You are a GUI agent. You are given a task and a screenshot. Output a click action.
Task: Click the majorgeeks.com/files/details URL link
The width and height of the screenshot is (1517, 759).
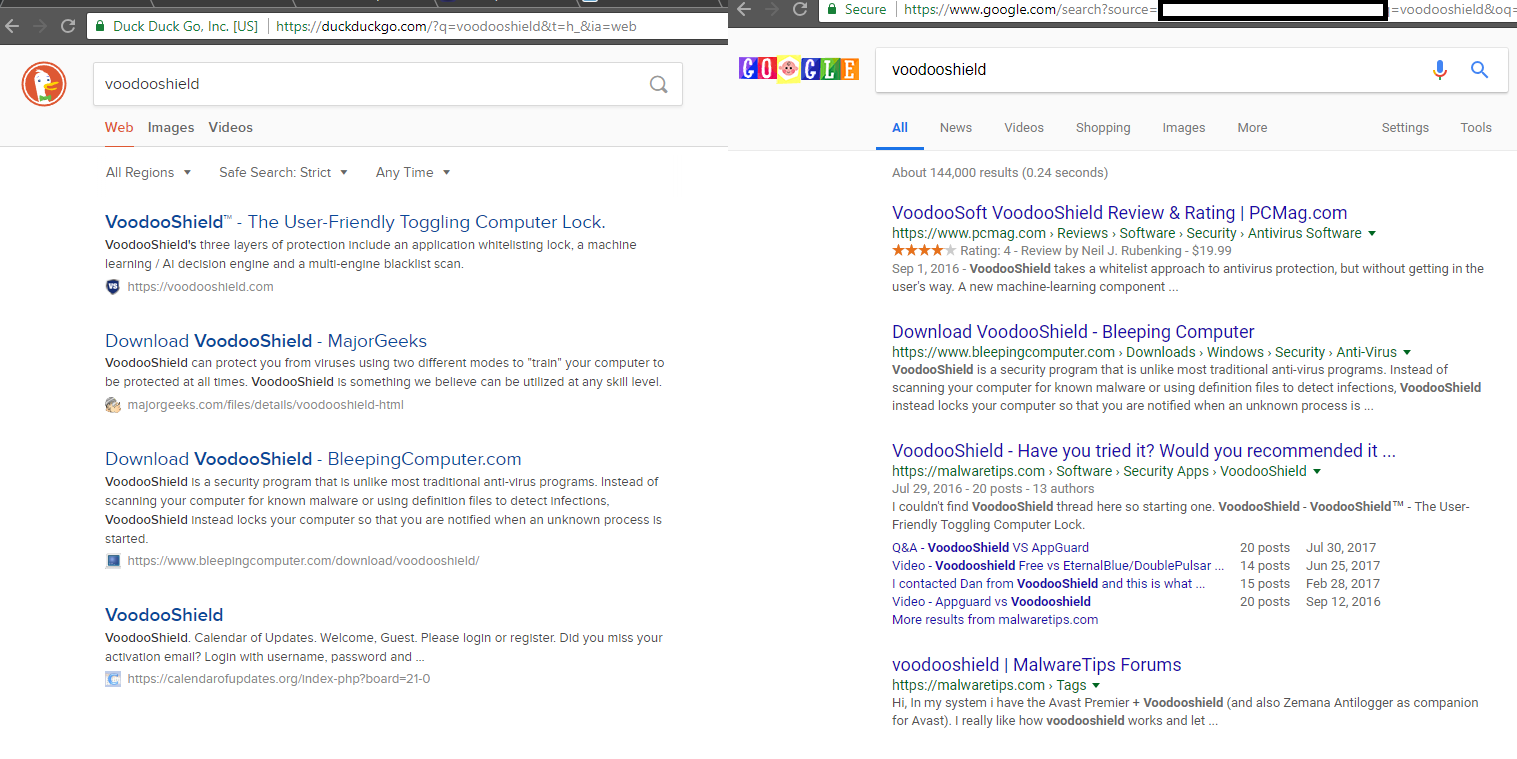tap(266, 405)
